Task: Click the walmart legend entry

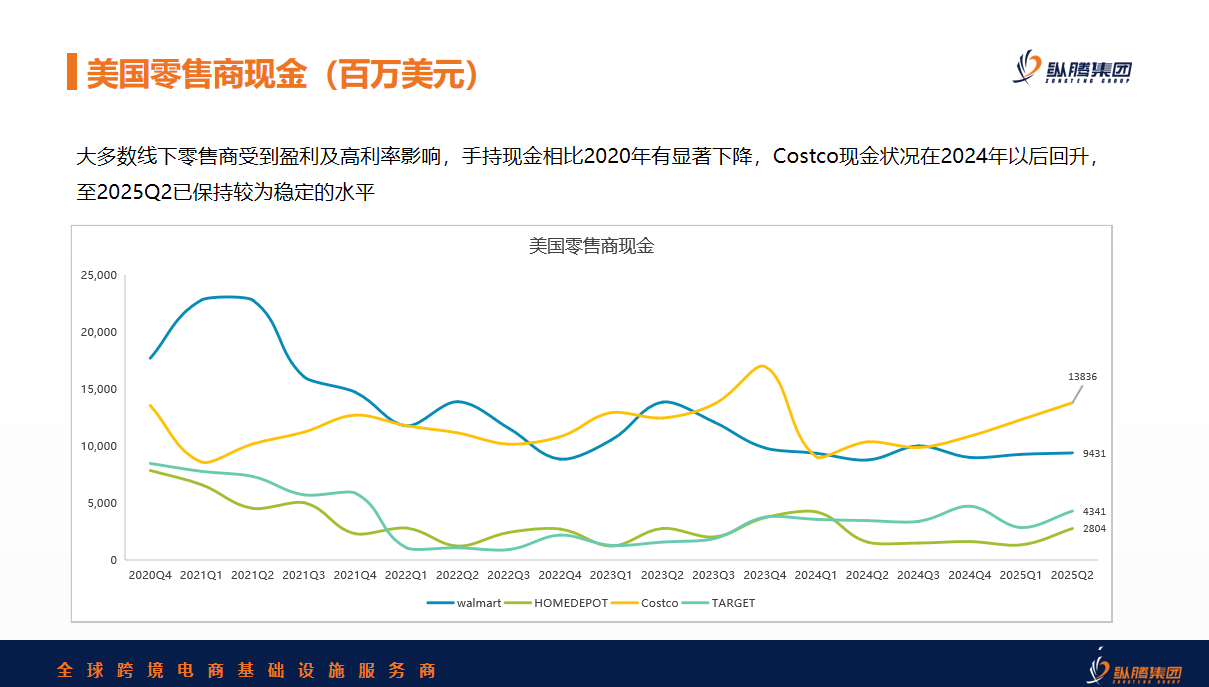Action: tap(465, 603)
